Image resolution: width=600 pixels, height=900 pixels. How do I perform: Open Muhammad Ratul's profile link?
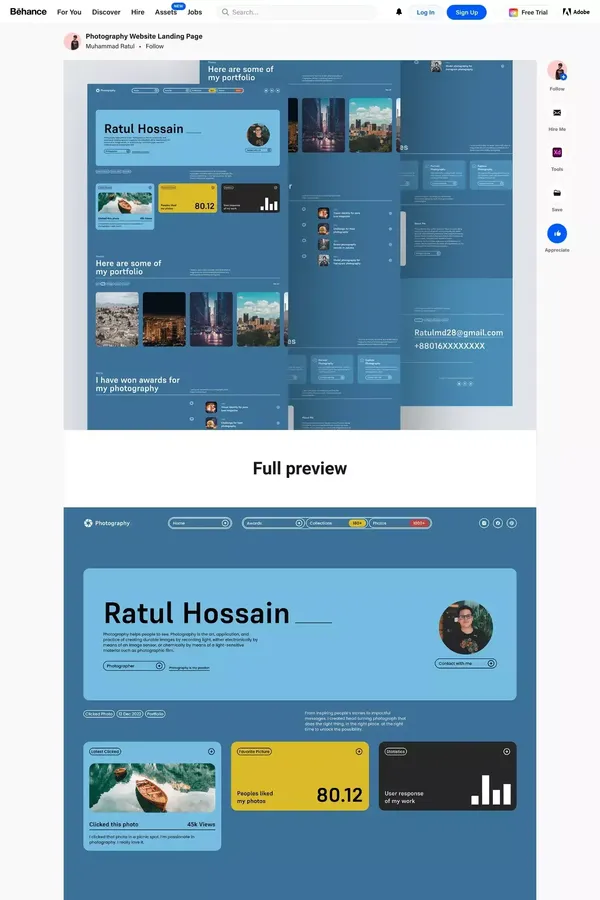(x=110, y=46)
